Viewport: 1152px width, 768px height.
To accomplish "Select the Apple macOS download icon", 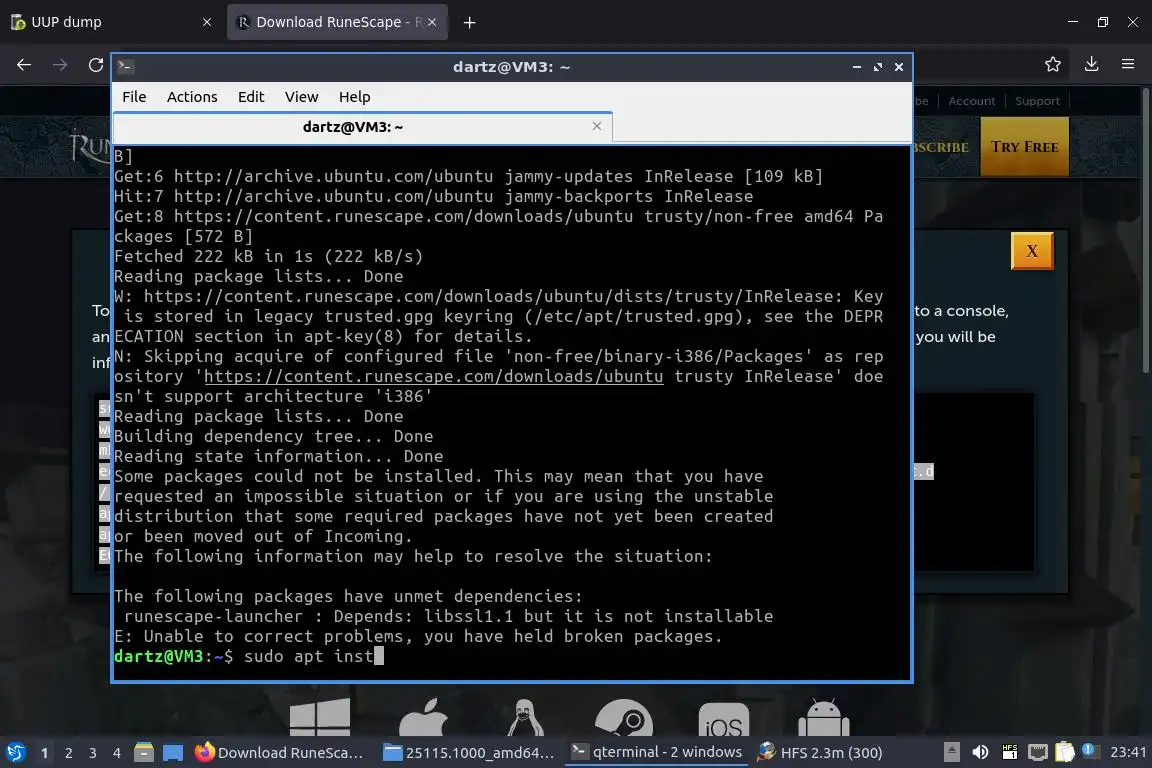I will pyautogui.click(x=423, y=718).
